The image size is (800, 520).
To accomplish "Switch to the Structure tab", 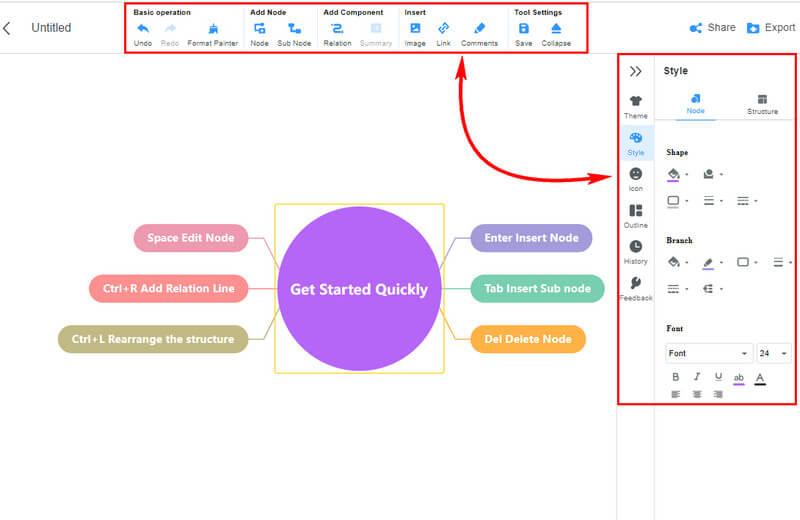I will (762, 104).
